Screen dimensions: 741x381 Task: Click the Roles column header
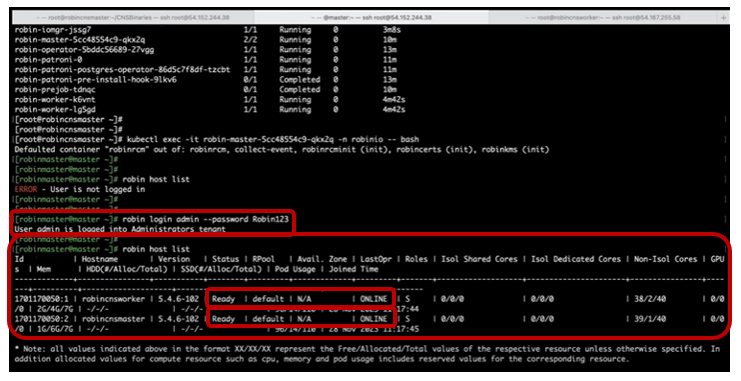point(416,259)
